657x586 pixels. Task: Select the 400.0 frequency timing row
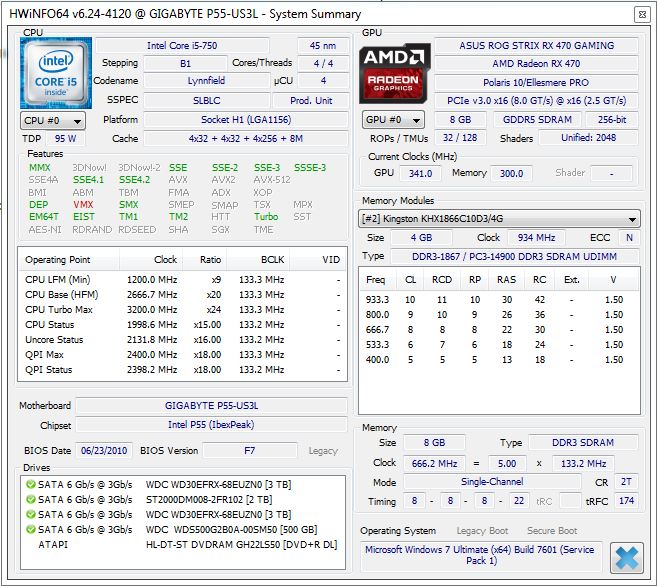[499, 359]
